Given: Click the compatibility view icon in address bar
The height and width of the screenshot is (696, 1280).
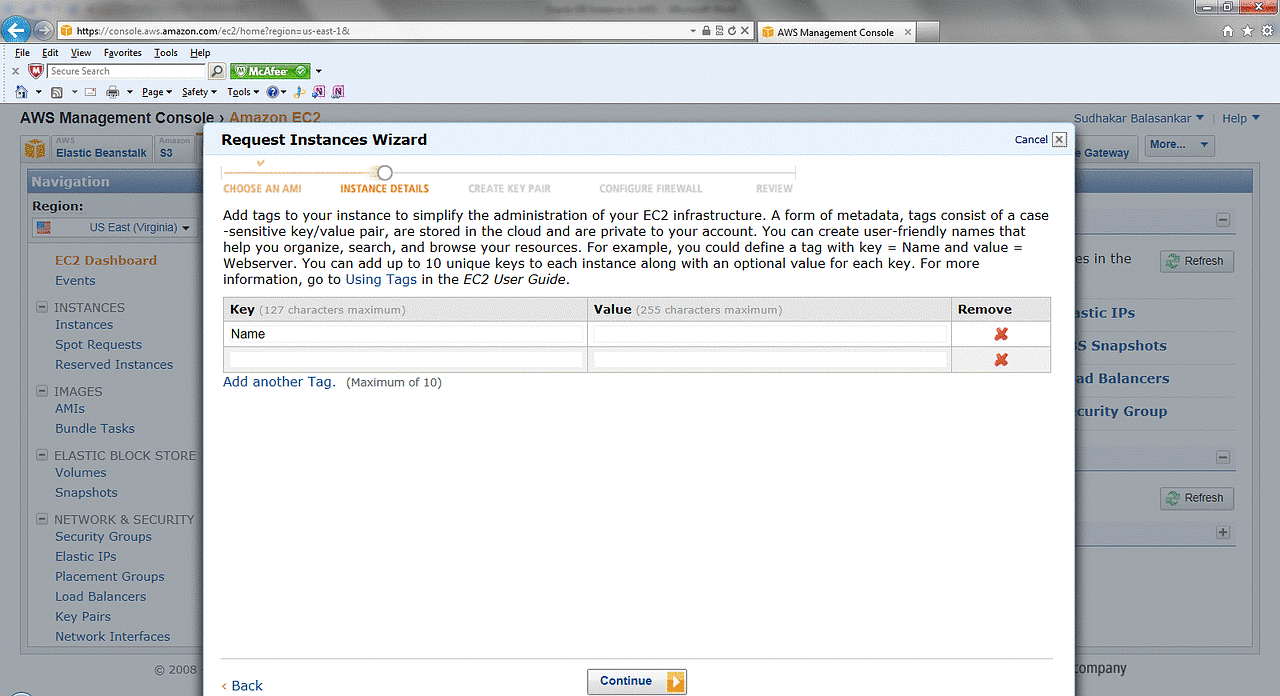Looking at the screenshot, I should pyautogui.click(x=719, y=31).
